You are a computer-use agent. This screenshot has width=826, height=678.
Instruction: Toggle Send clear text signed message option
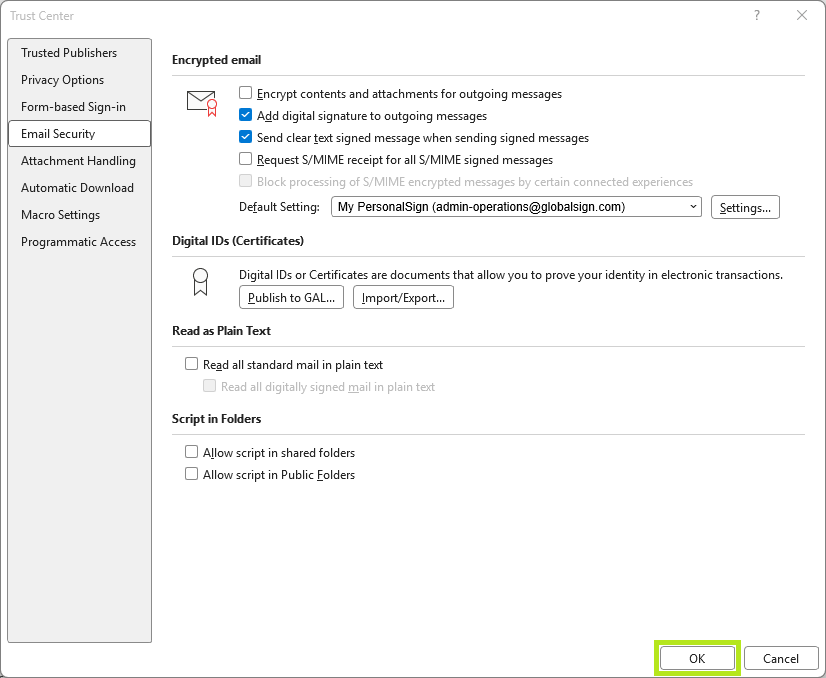[x=246, y=138]
